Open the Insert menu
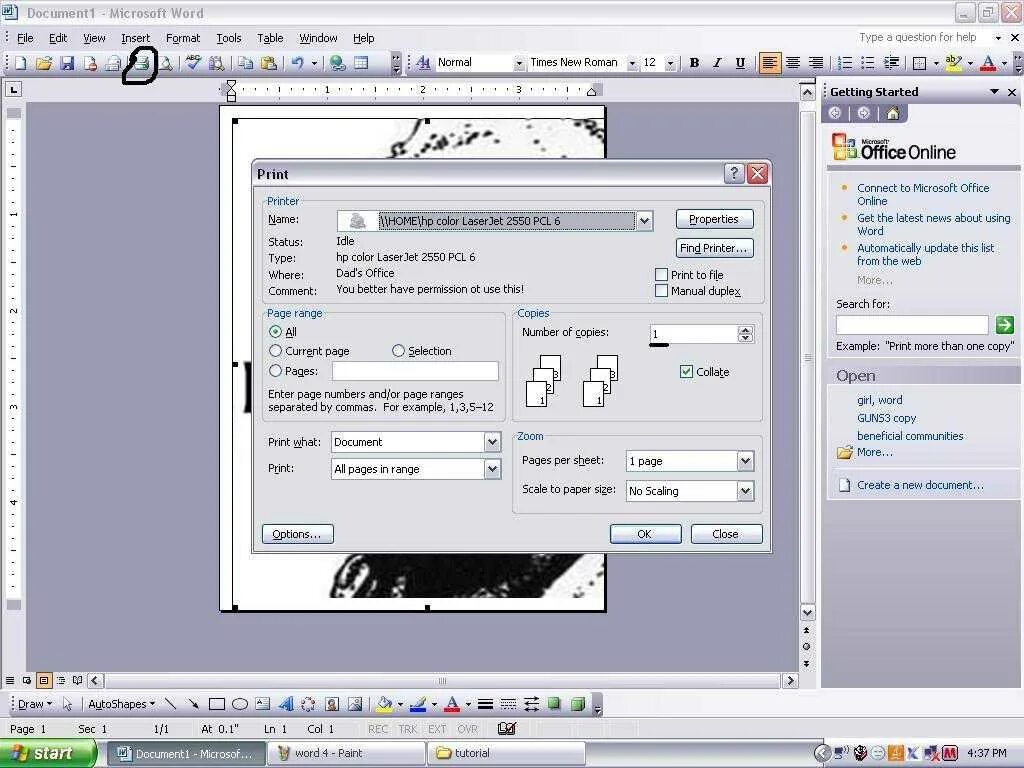Image resolution: width=1024 pixels, height=768 pixels. point(135,38)
